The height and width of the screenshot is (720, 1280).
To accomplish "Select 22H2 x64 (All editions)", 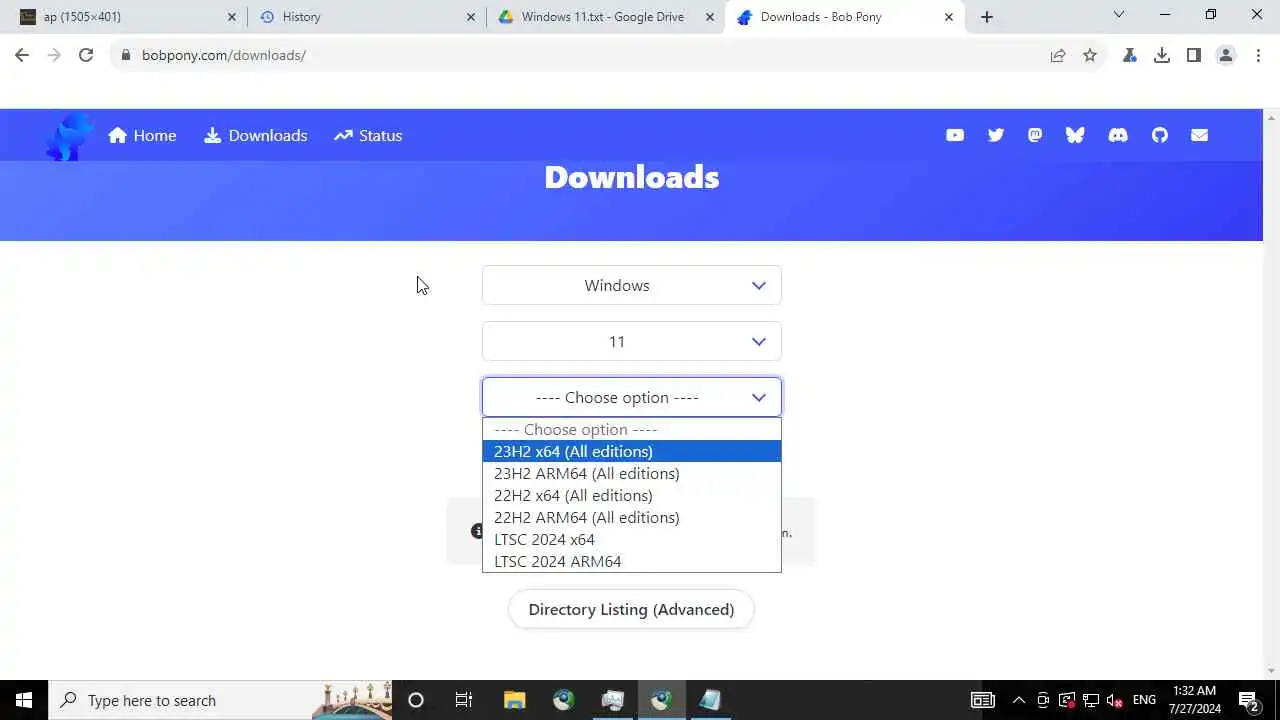I will coord(631,495).
